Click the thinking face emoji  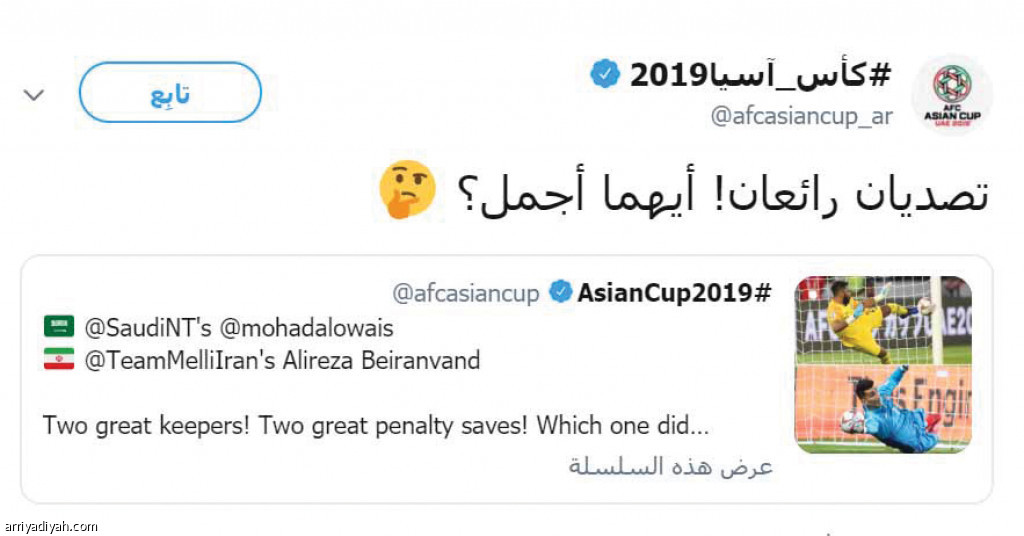pyautogui.click(x=408, y=190)
